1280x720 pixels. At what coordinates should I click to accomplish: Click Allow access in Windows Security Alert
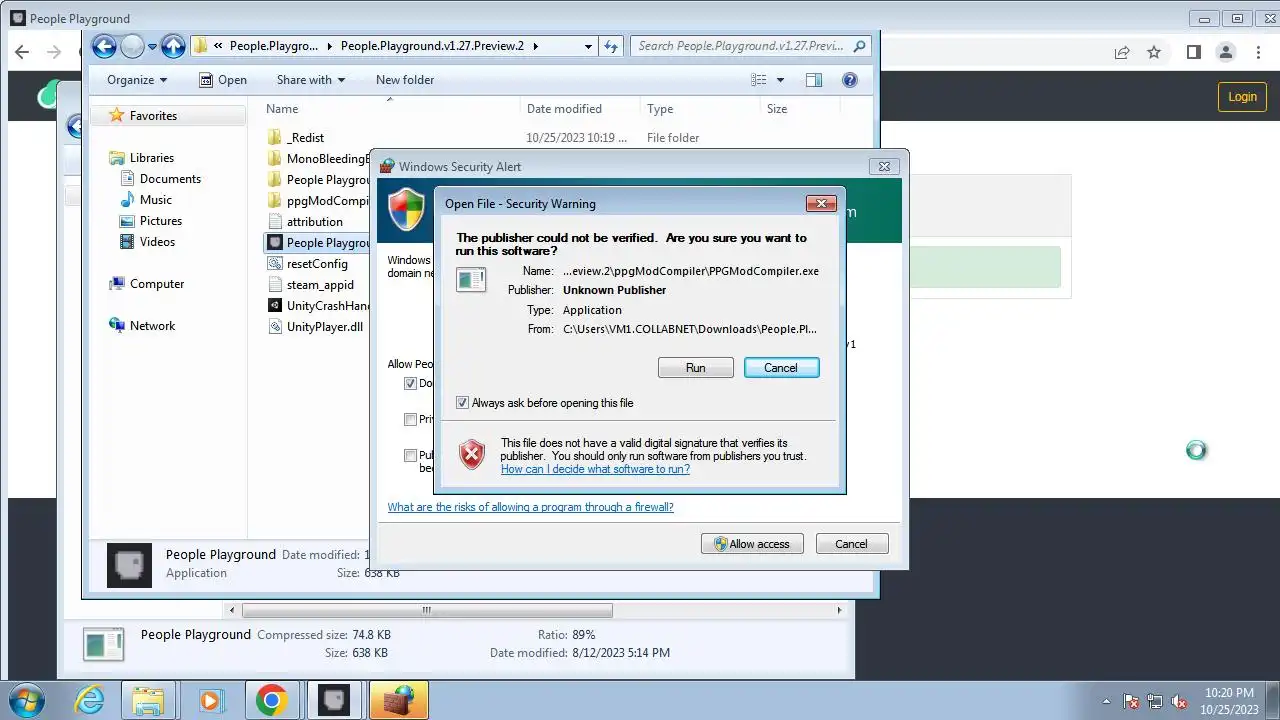[x=751, y=544]
